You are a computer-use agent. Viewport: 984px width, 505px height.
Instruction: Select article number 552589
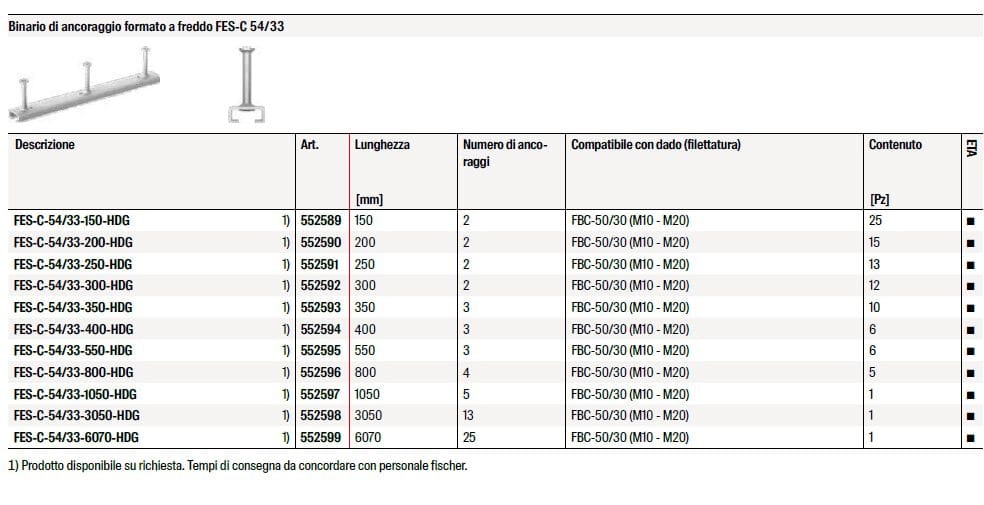pyautogui.click(x=321, y=220)
